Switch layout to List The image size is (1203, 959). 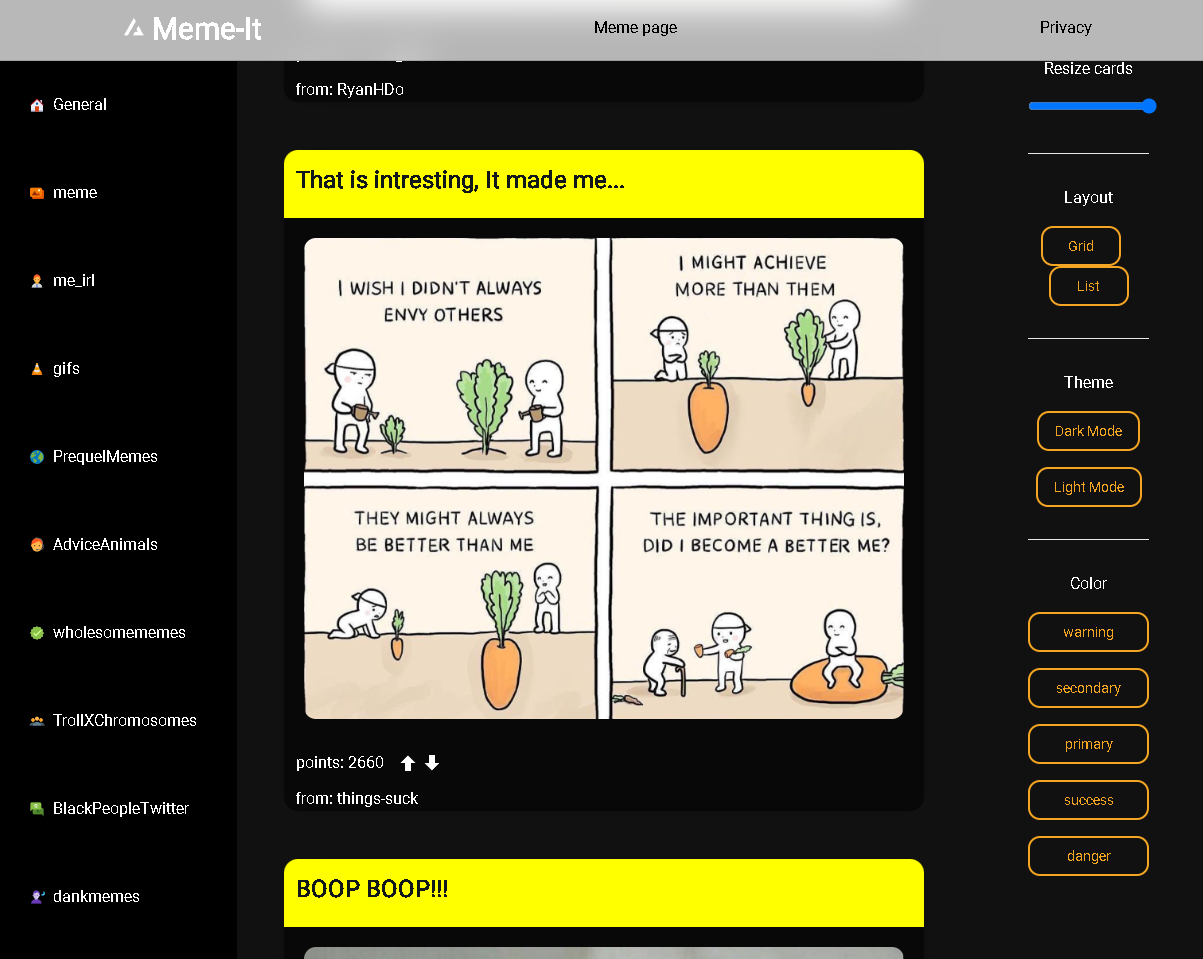[x=1088, y=286]
